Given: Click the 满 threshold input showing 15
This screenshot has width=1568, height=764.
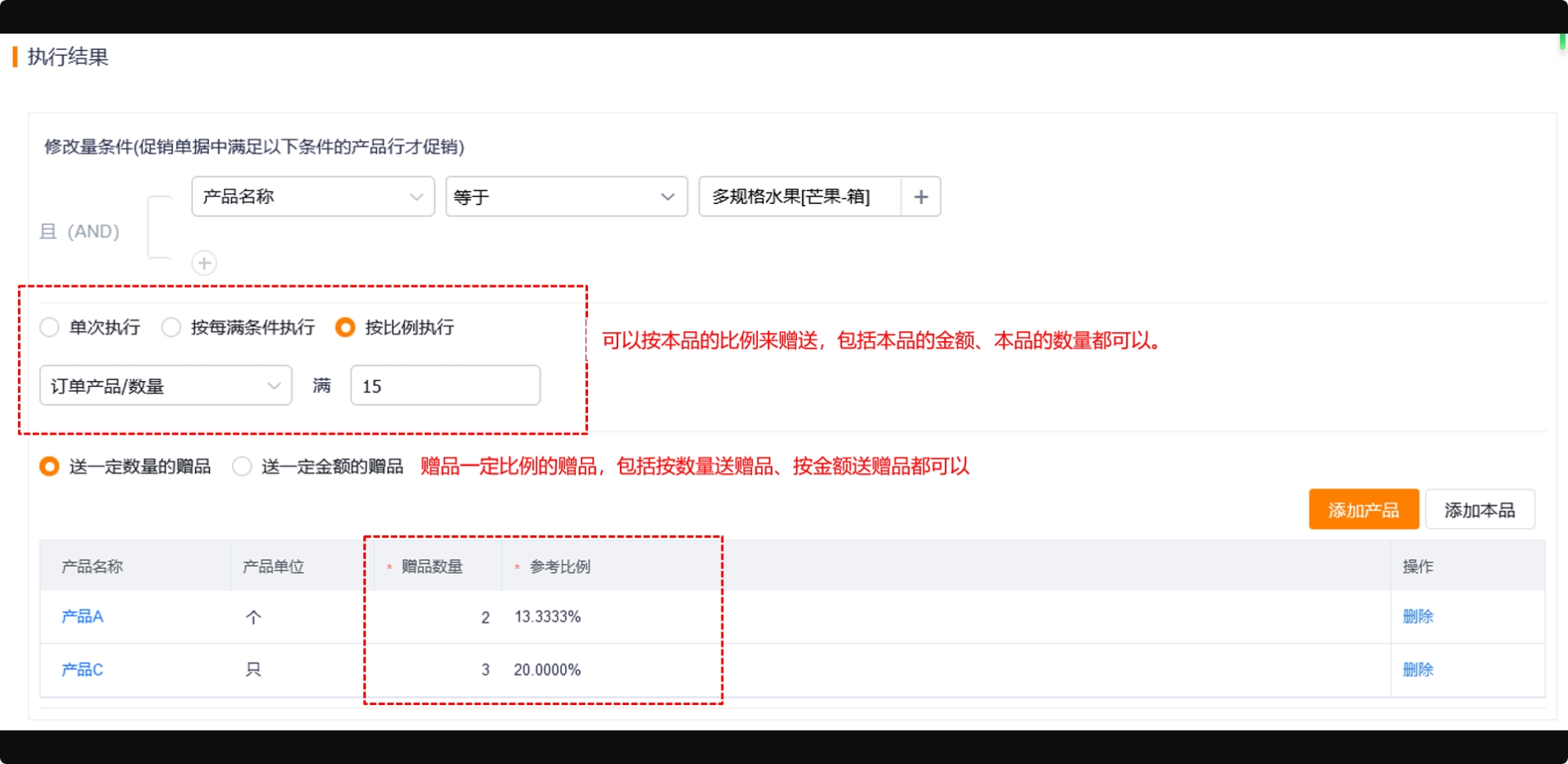Looking at the screenshot, I should [445, 385].
